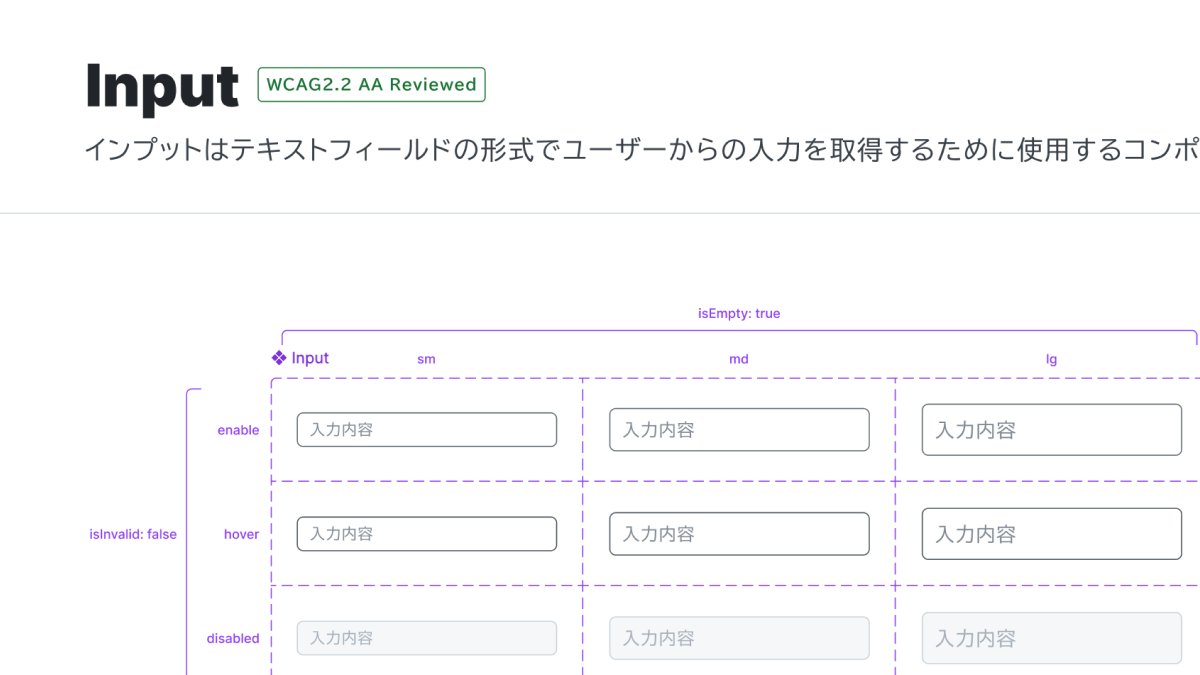Click the md column label
This screenshot has height=675, width=1200.
pyautogui.click(x=738, y=358)
